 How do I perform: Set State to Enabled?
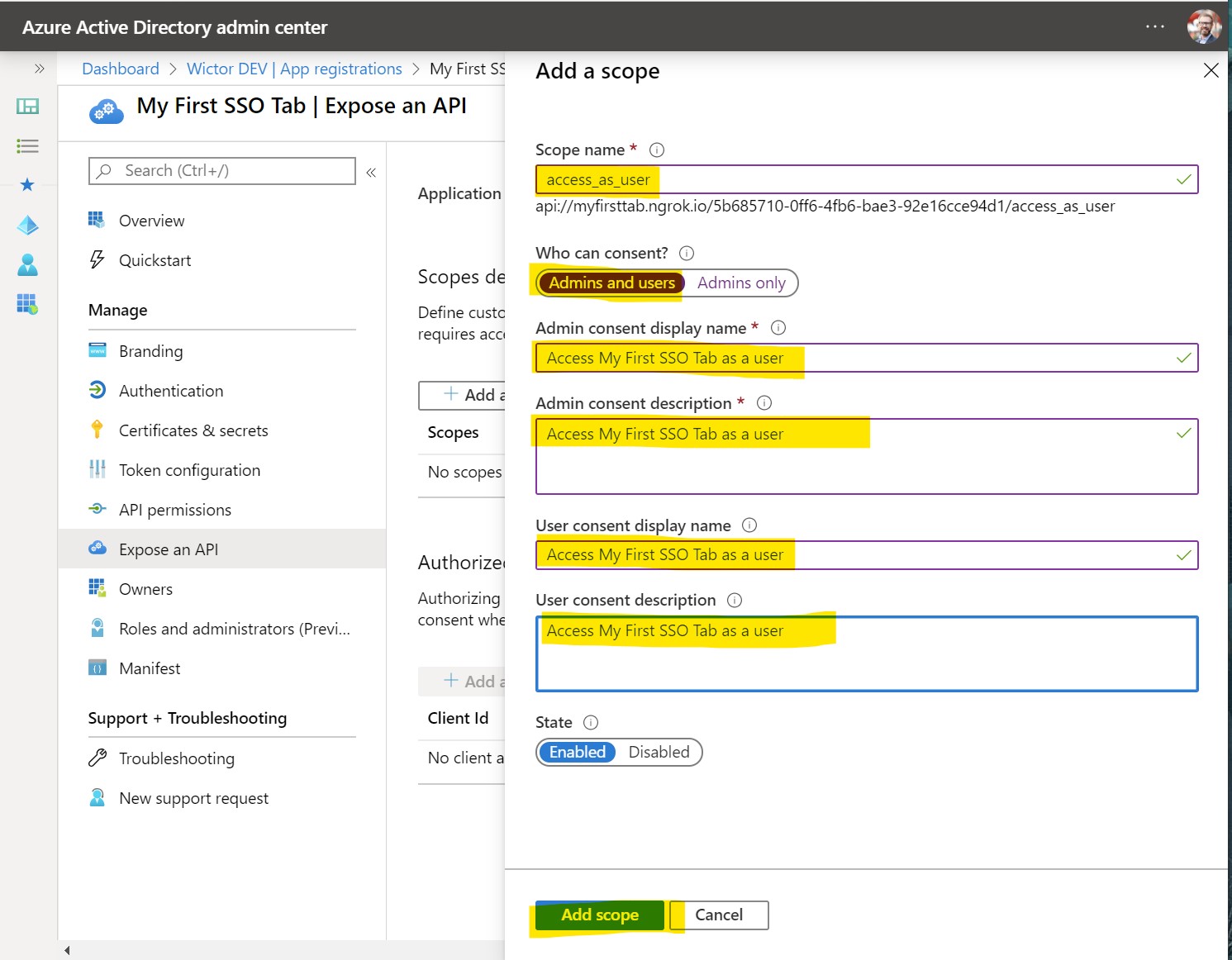pyautogui.click(x=577, y=752)
